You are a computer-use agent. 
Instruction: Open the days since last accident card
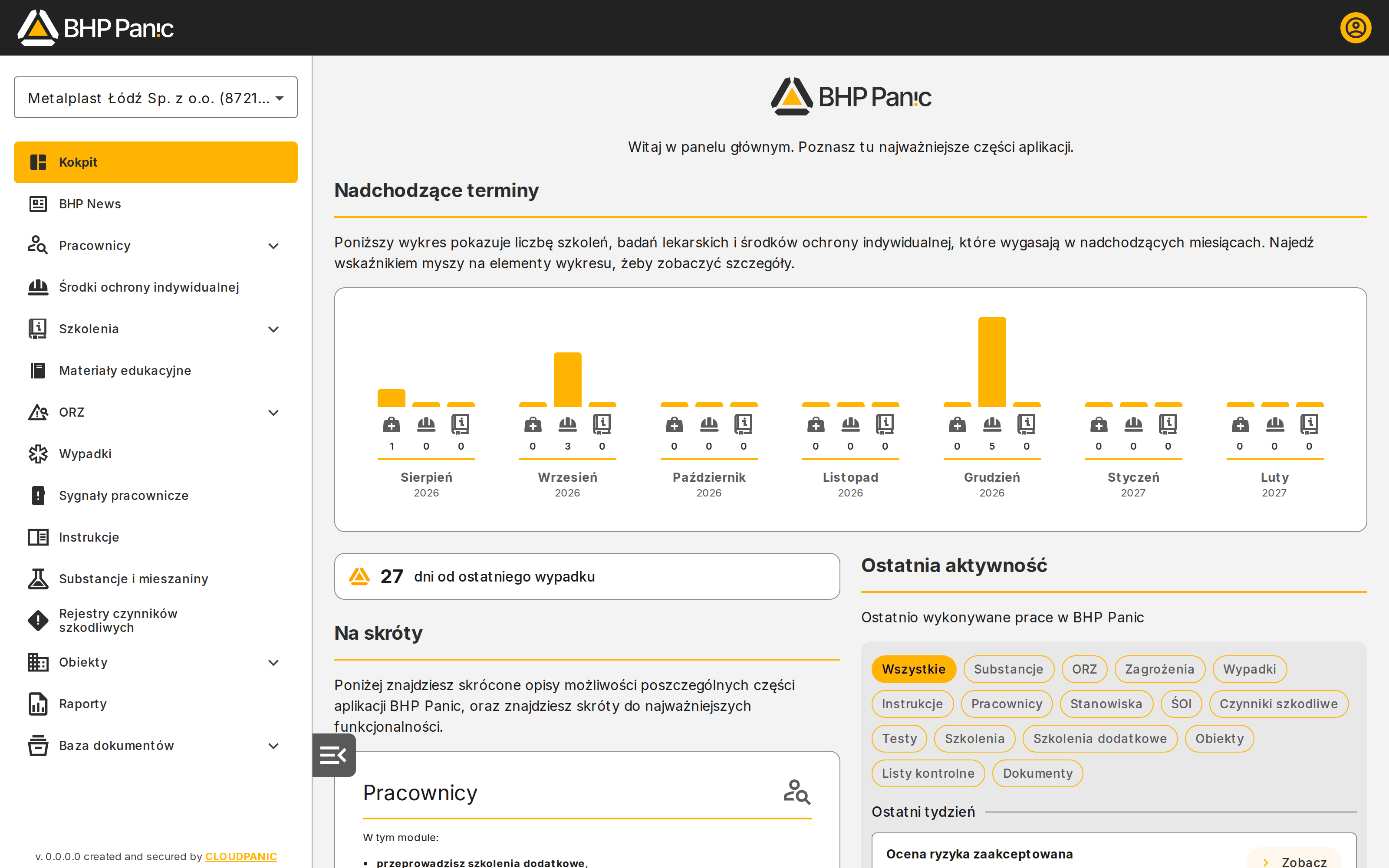pos(586,576)
